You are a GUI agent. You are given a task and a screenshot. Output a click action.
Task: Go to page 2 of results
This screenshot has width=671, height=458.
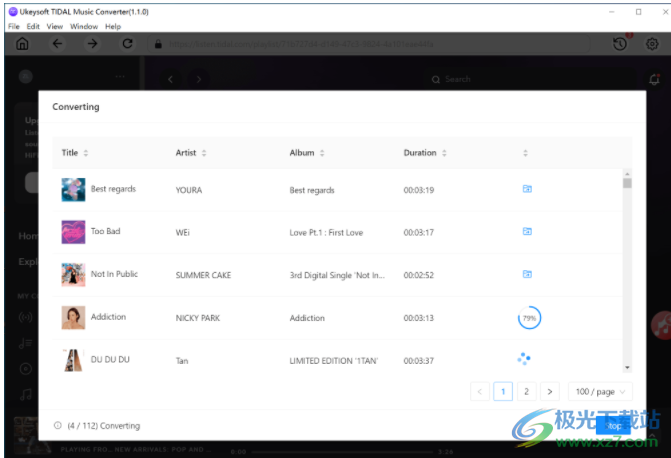coord(526,392)
